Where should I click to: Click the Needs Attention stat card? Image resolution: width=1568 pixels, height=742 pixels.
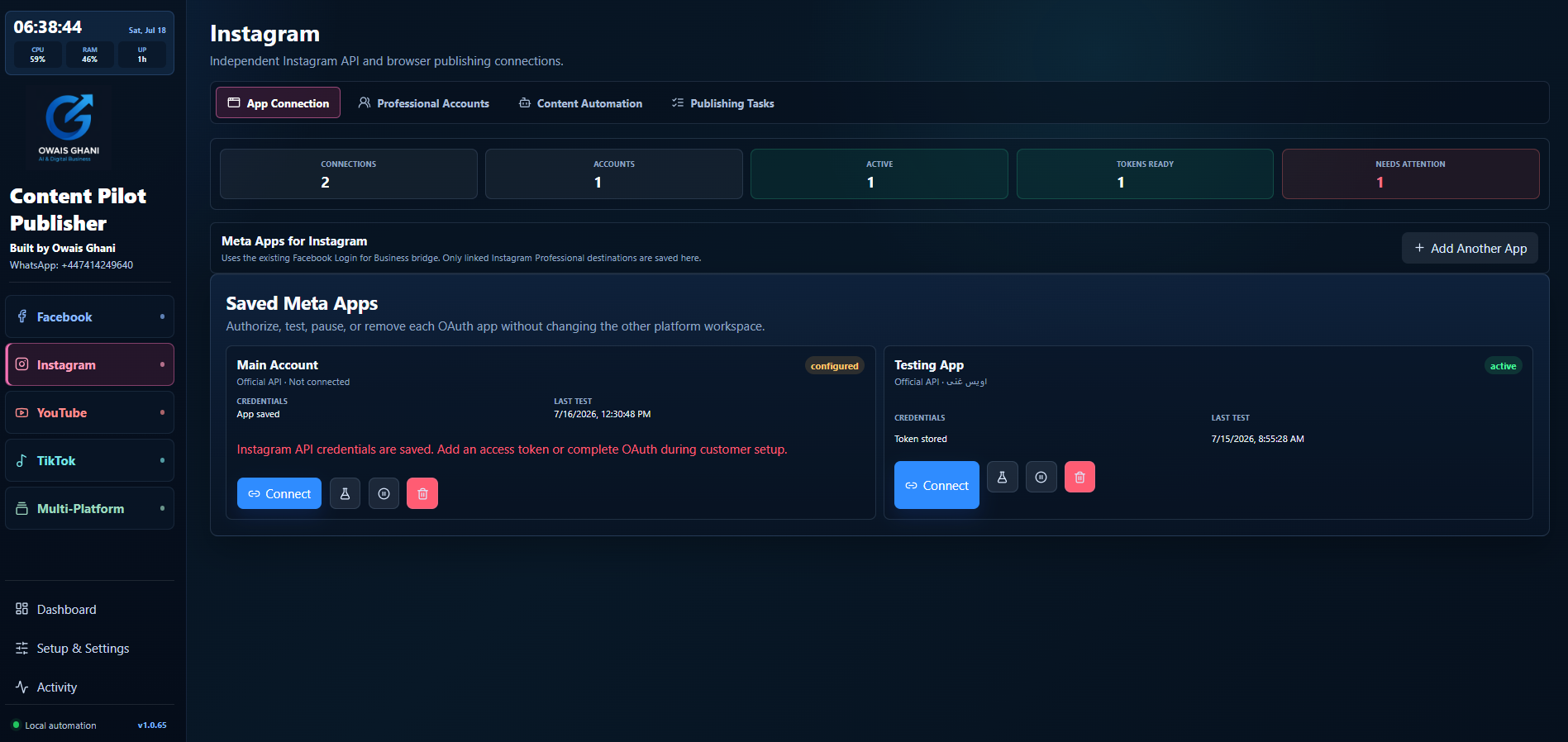(x=1410, y=174)
